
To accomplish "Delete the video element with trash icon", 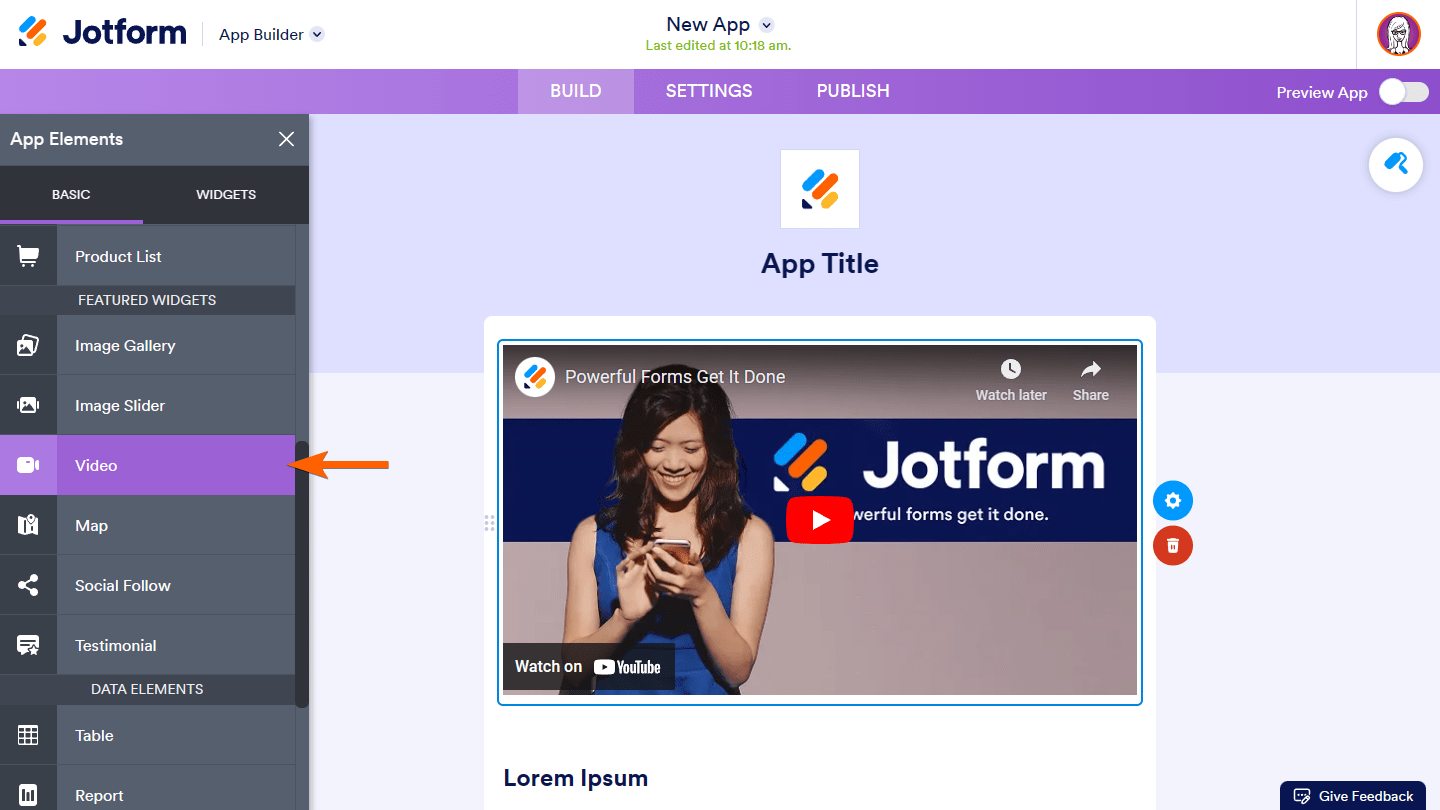I will 1173,545.
